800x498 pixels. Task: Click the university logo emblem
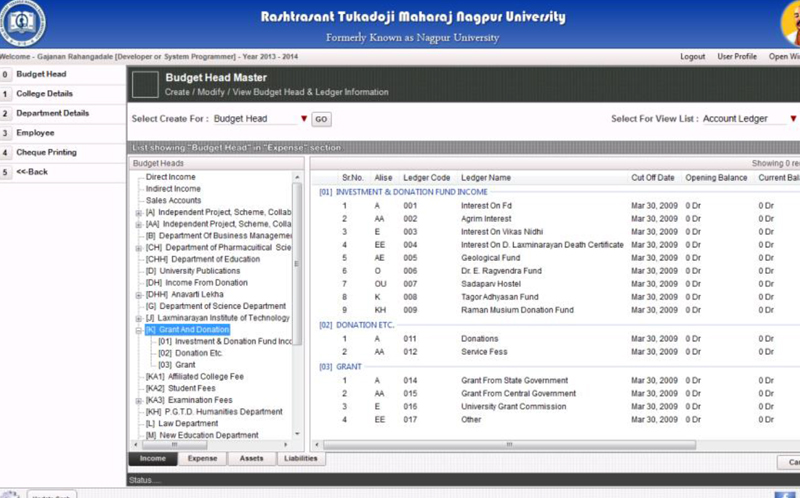[22, 23]
